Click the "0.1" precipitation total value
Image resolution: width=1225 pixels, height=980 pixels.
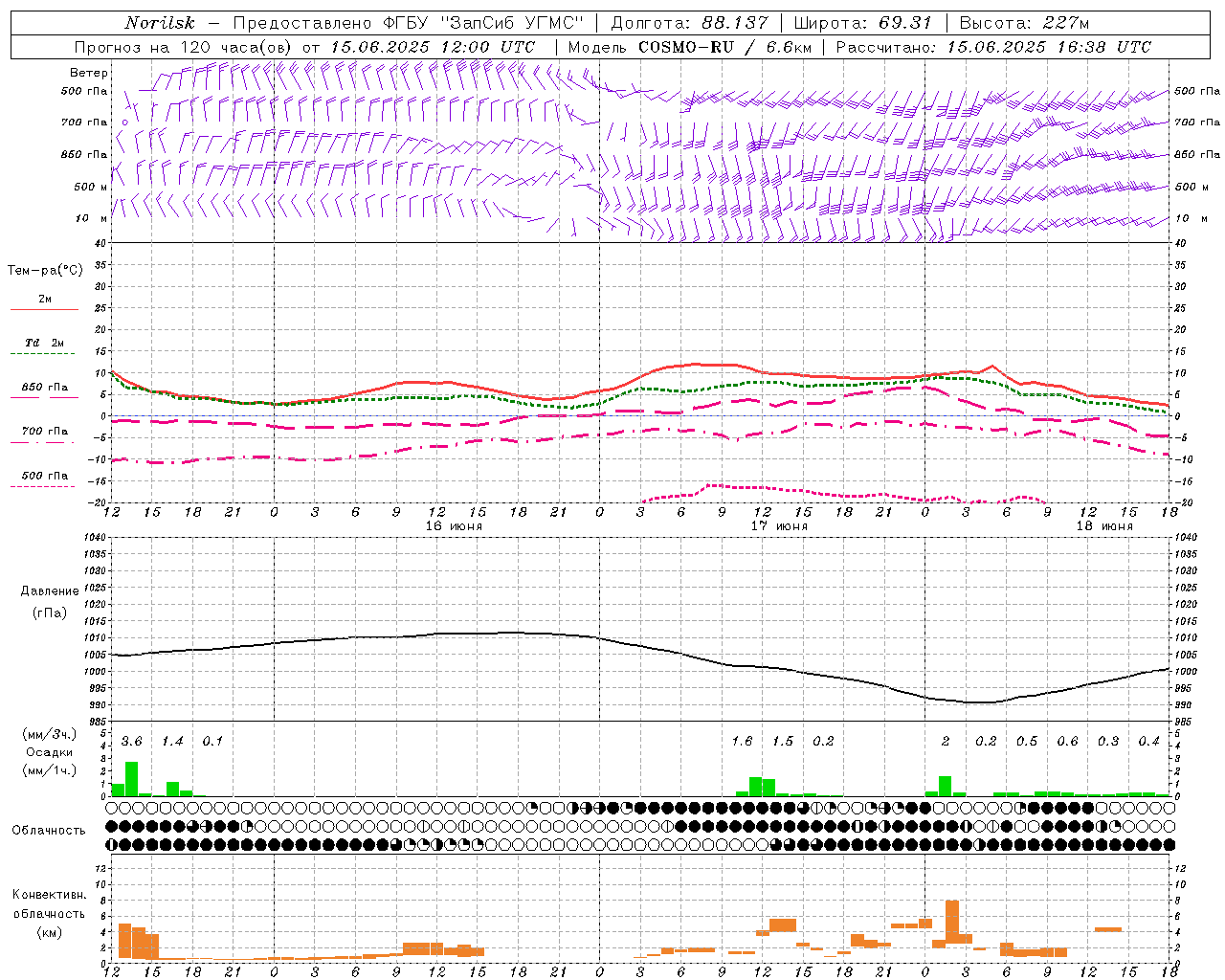coord(212,742)
